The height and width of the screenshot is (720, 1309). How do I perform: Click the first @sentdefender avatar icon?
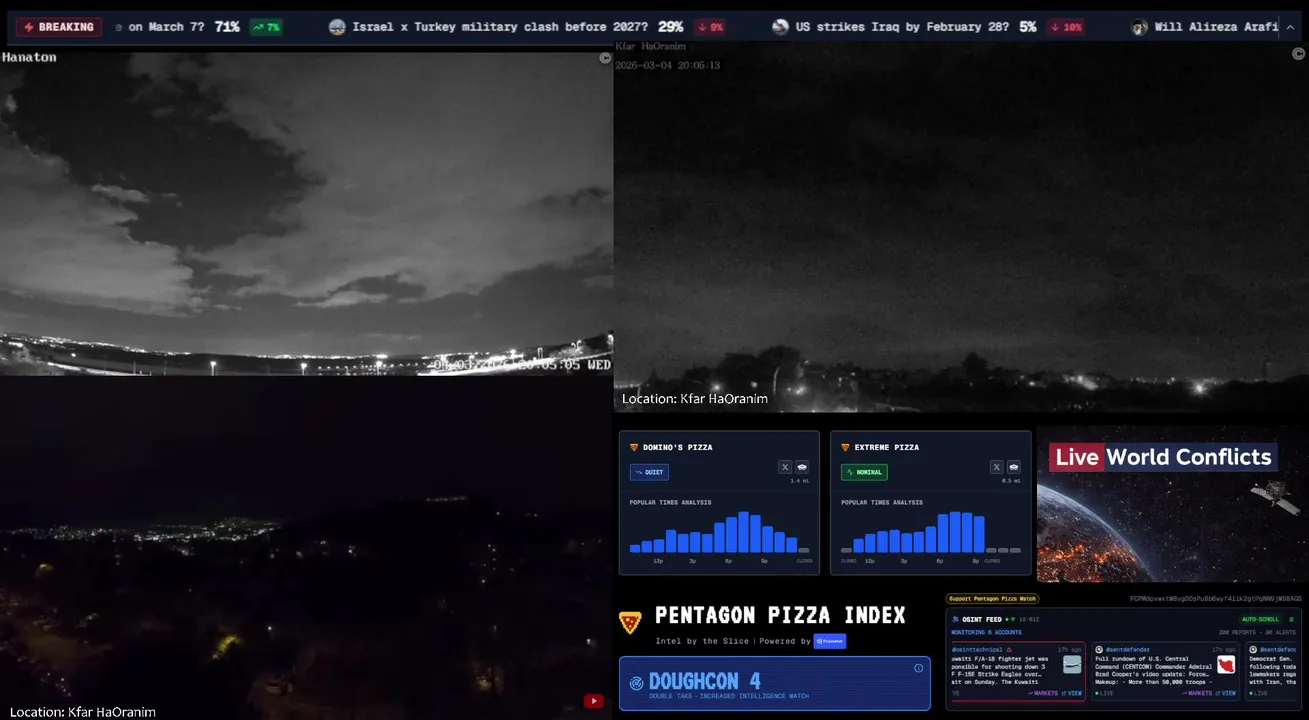tap(1099, 650)
